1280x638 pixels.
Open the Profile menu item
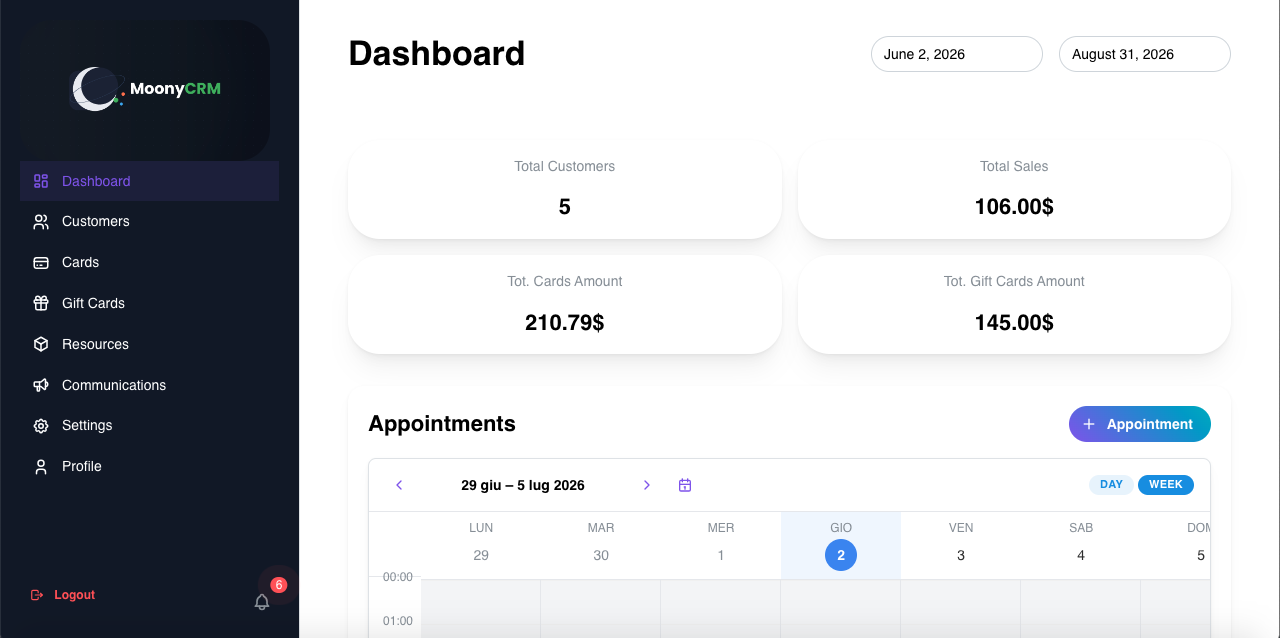(x=150, y=467)
